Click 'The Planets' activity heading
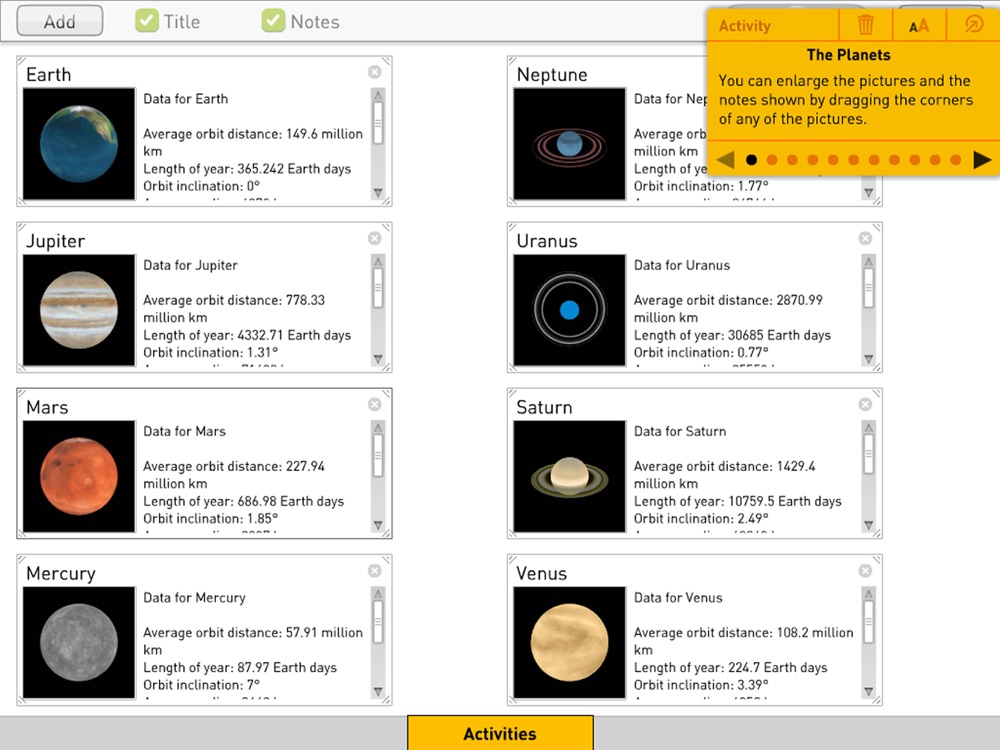 [x=848, y=55]
